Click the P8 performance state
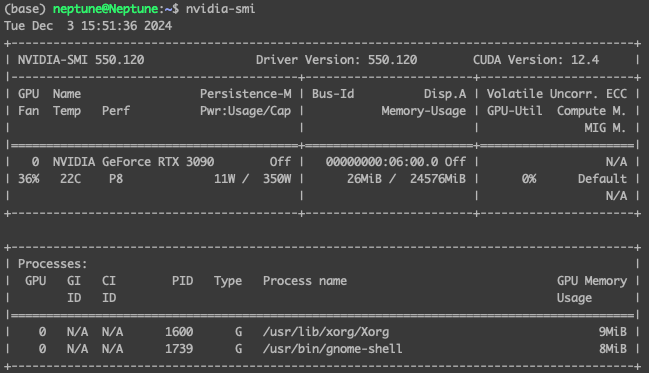The width and height of the screenshot is (649, 373). [116, 179]
